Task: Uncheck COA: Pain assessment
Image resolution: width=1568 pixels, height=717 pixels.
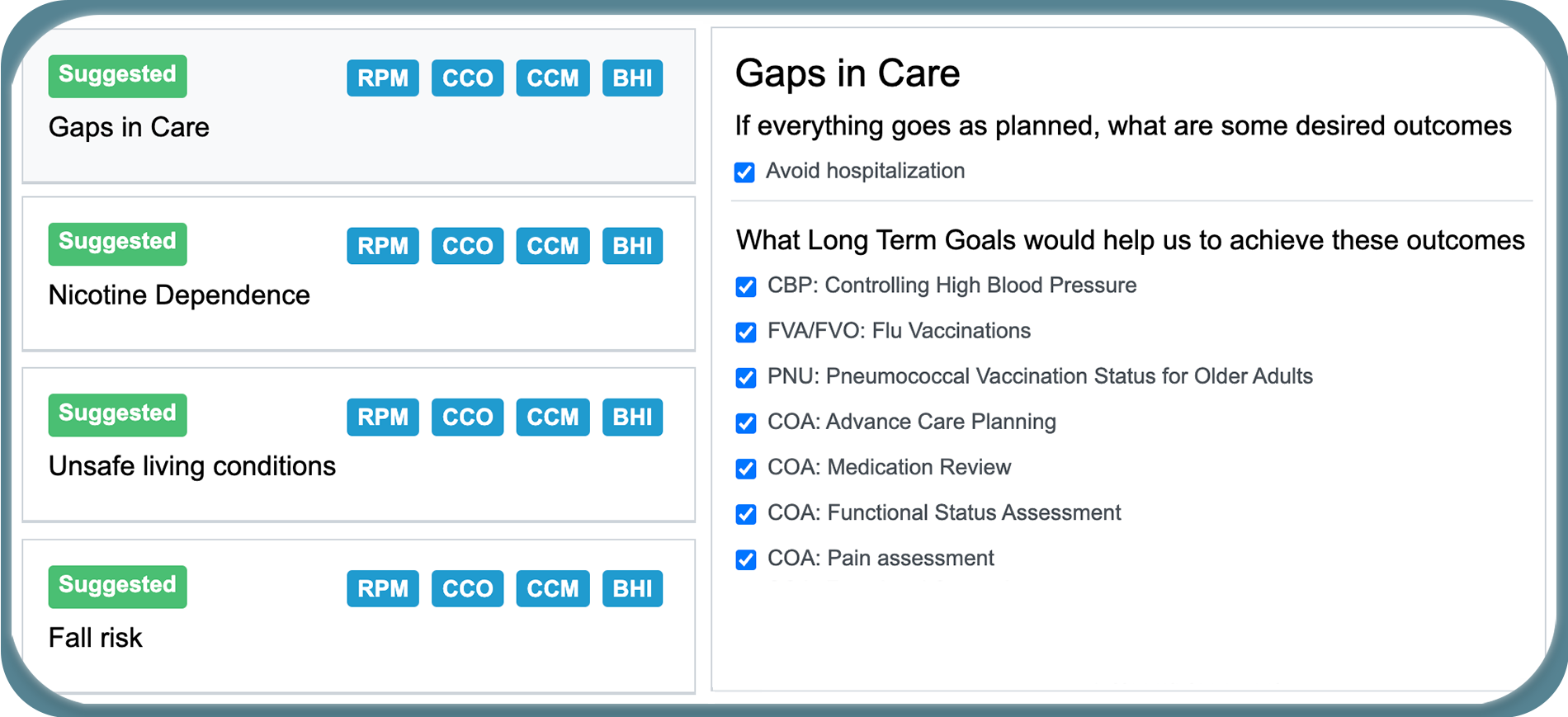Action: point(745,559)
